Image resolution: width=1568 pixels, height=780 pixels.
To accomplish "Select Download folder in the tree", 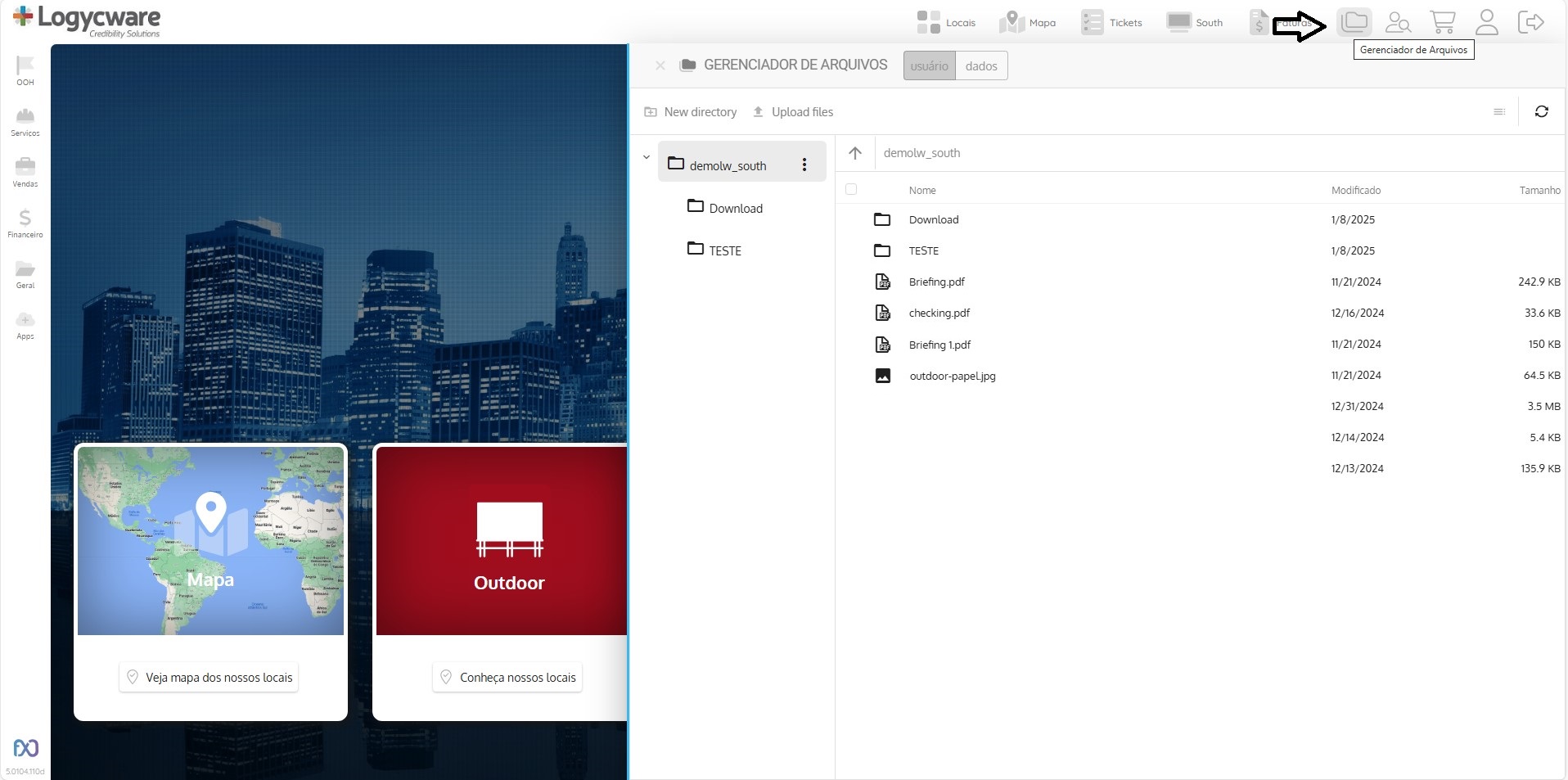I will point(725,207).
